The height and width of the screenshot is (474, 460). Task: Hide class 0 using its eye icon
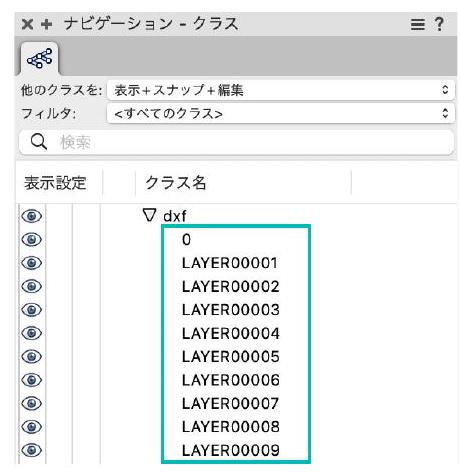31,239
